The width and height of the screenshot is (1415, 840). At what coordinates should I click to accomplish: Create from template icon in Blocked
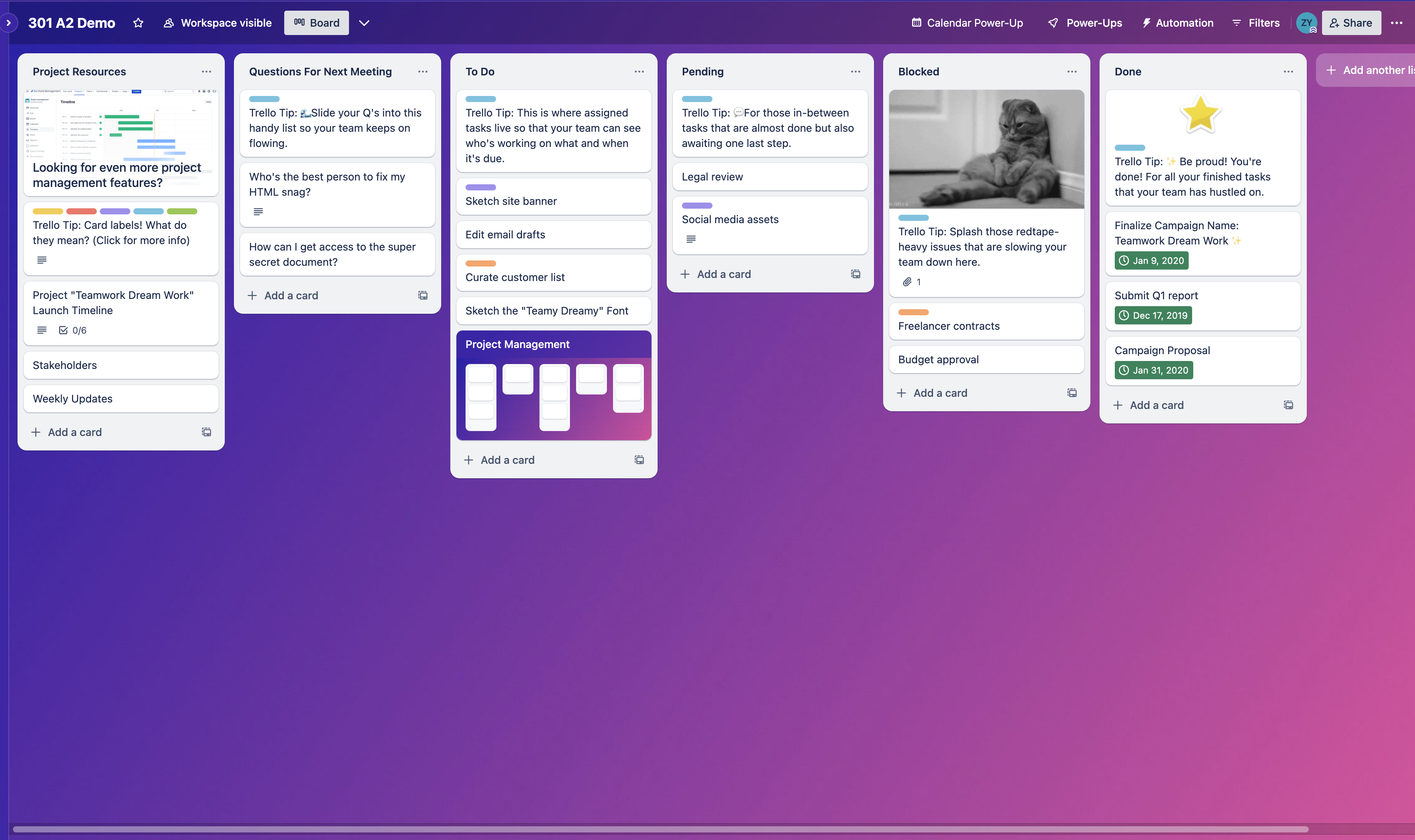tap(1071, 393)
